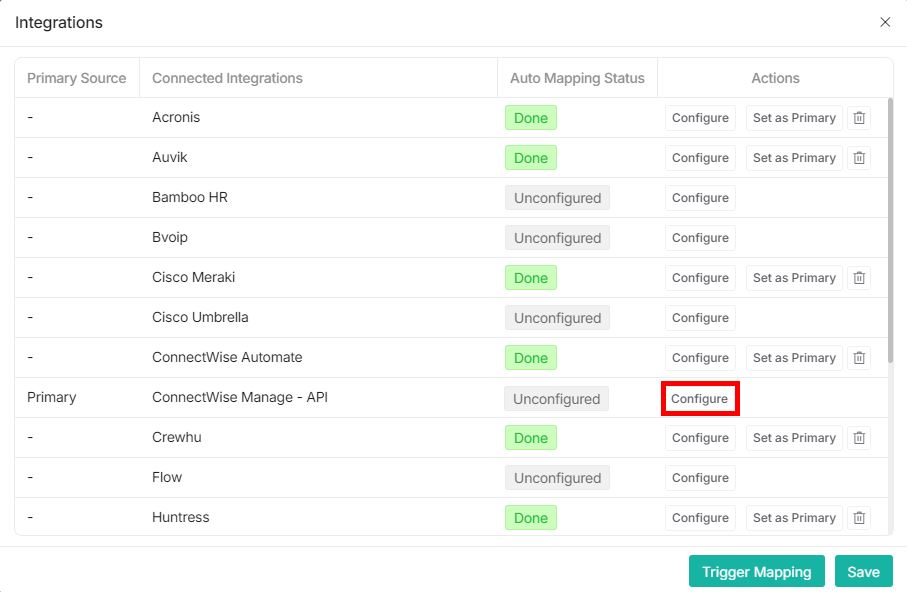
Task: Click the Trigger Mapping button
Action: point(756,571)
